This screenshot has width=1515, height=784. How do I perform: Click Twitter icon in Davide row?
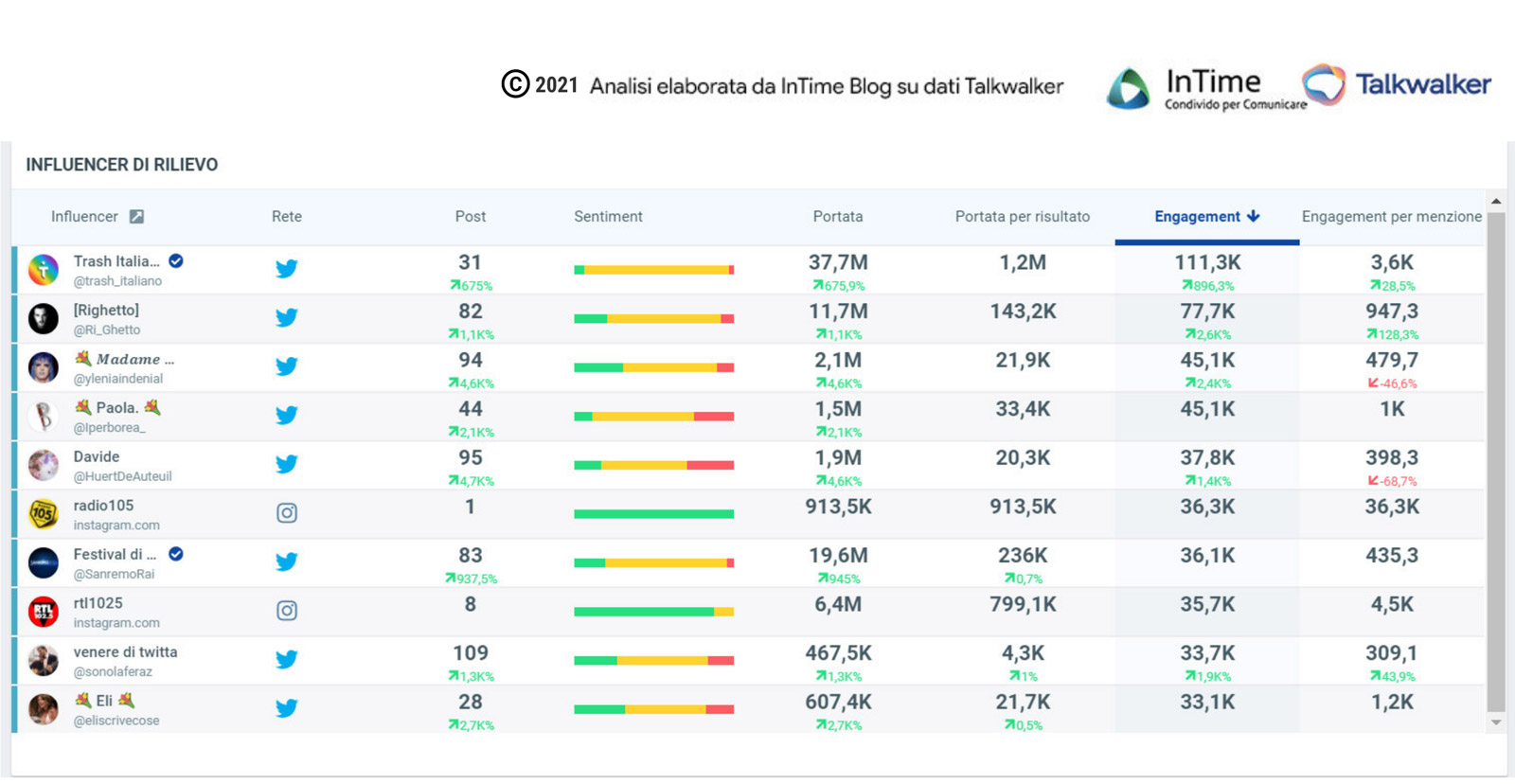click(x=287, y=464)
